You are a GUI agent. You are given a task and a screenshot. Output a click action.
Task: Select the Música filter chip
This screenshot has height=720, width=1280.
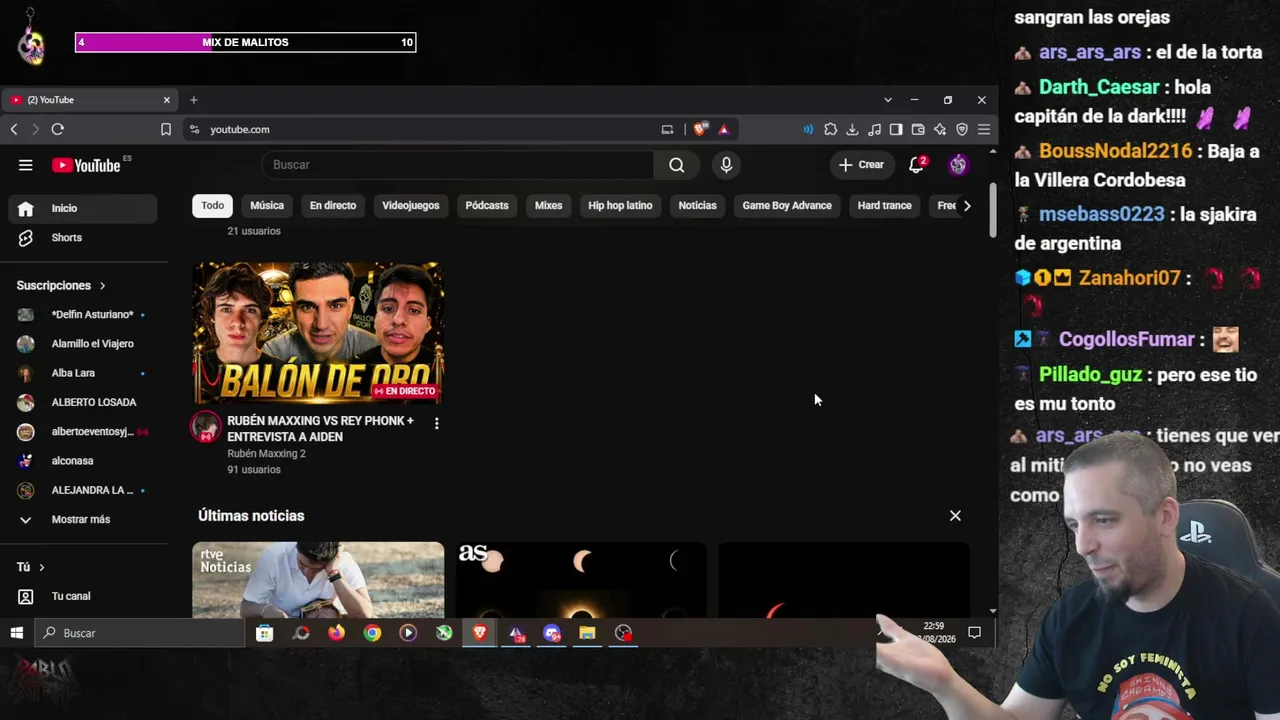(x=267, y=206)
